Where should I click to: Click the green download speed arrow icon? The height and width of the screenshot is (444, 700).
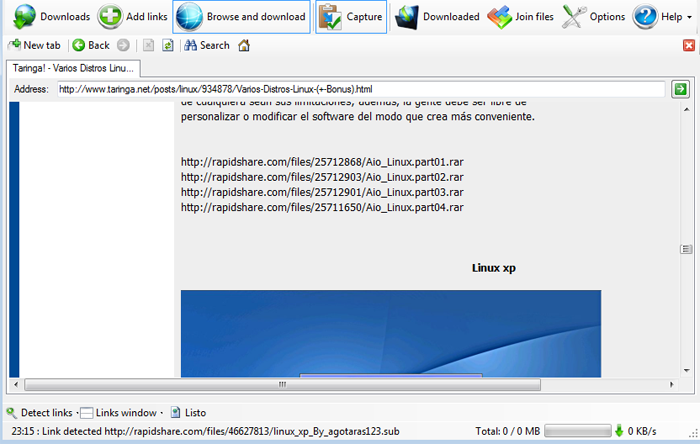coord(619,431)
